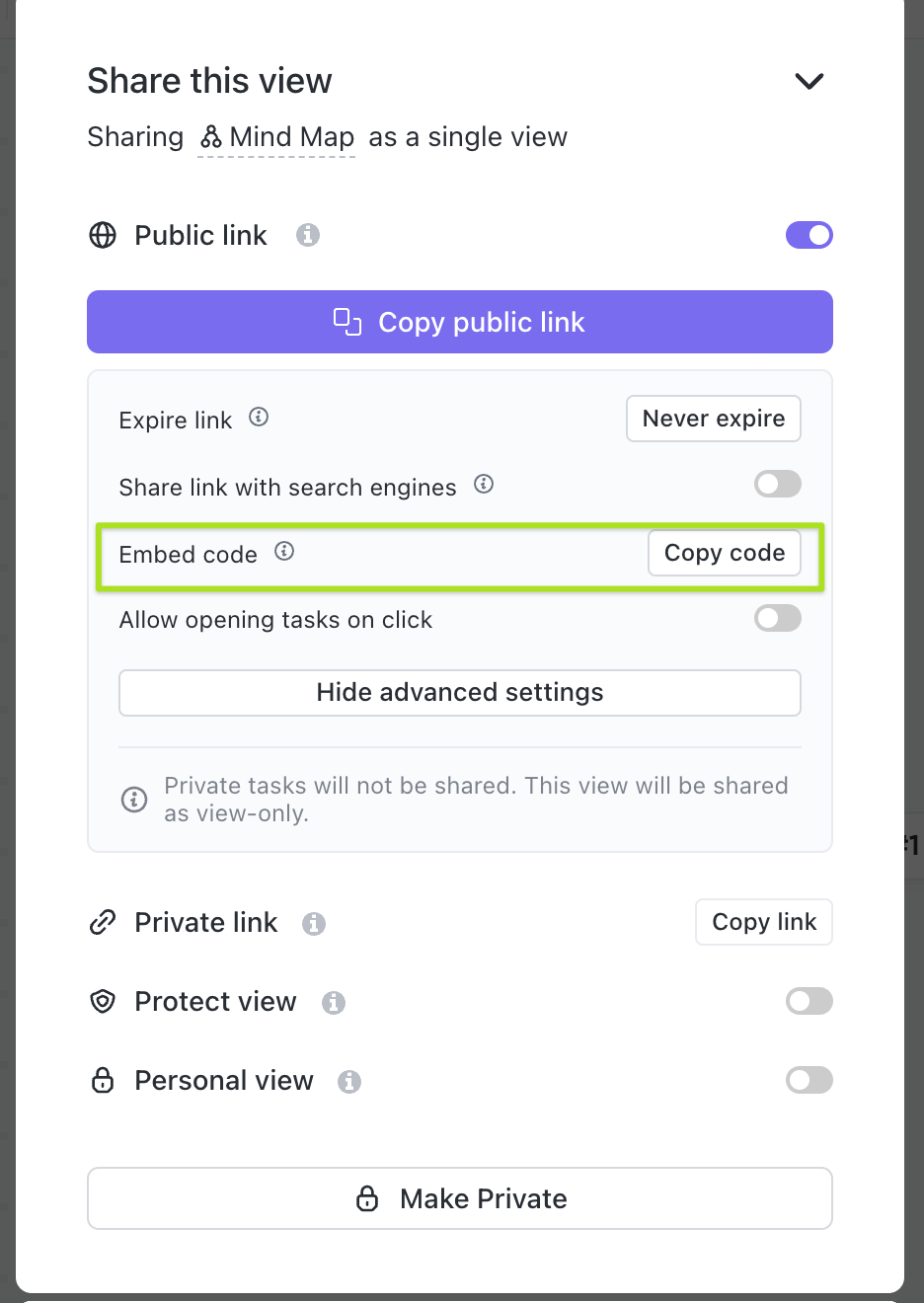Click the info icon next to Personal view
Screen dimensions: 924x1303
[349, 1081]
